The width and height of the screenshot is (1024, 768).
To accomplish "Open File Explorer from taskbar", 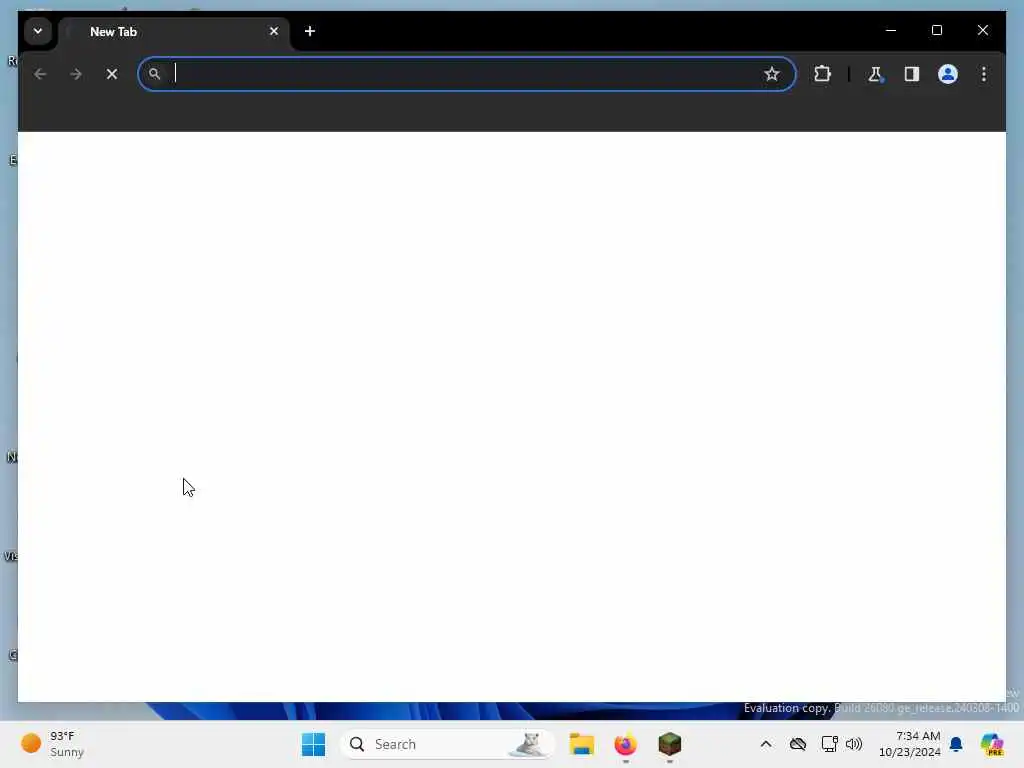I will 581,744.
